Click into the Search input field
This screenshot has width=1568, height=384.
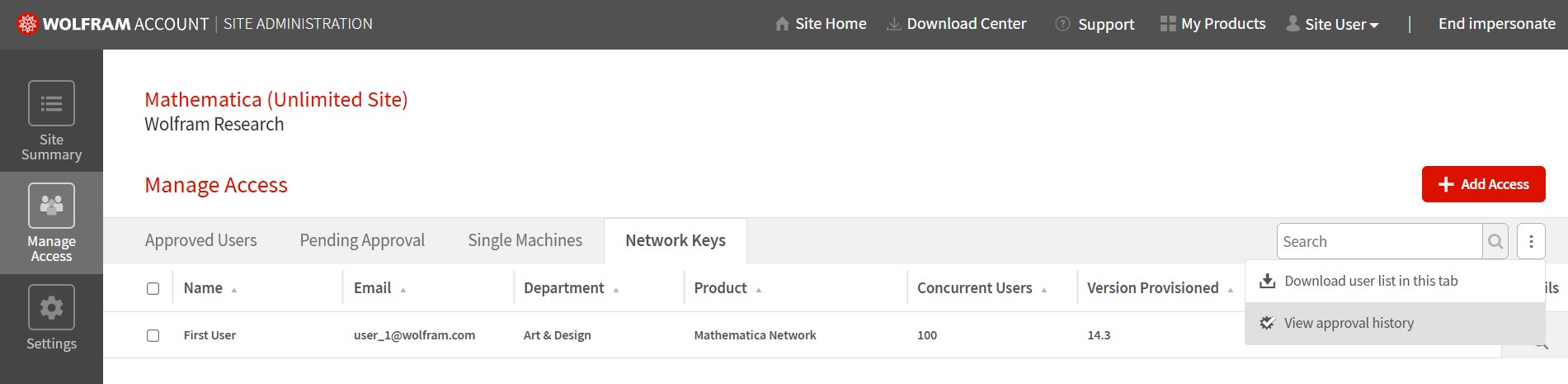(x=1379, y=242)
